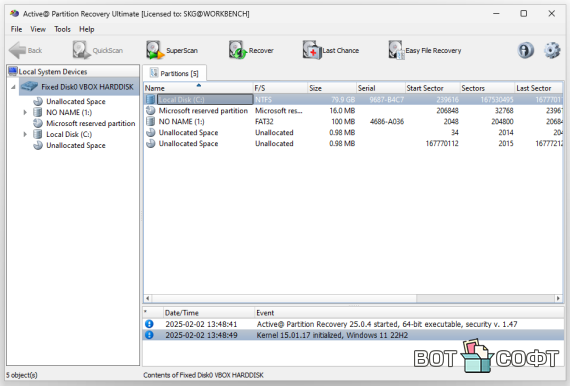
Task: Select Local Disk (C:) label in list
Action: (x=181, y=100)
